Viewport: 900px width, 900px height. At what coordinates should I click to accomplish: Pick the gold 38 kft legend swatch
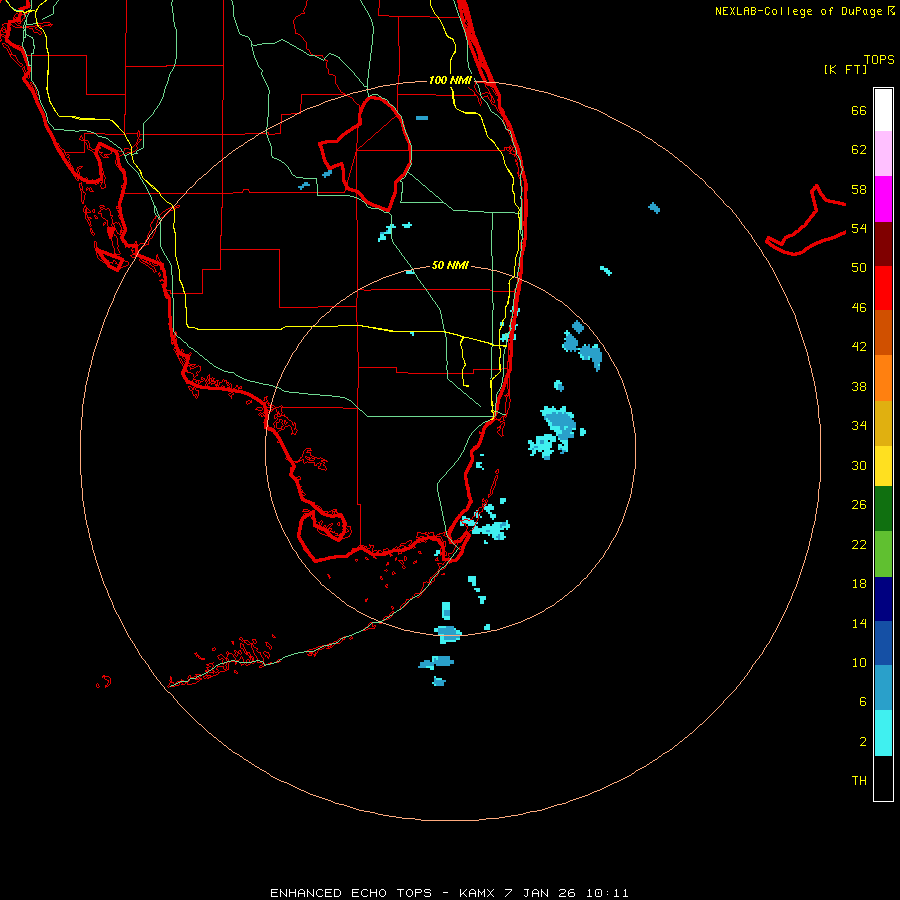pos(883,423)
